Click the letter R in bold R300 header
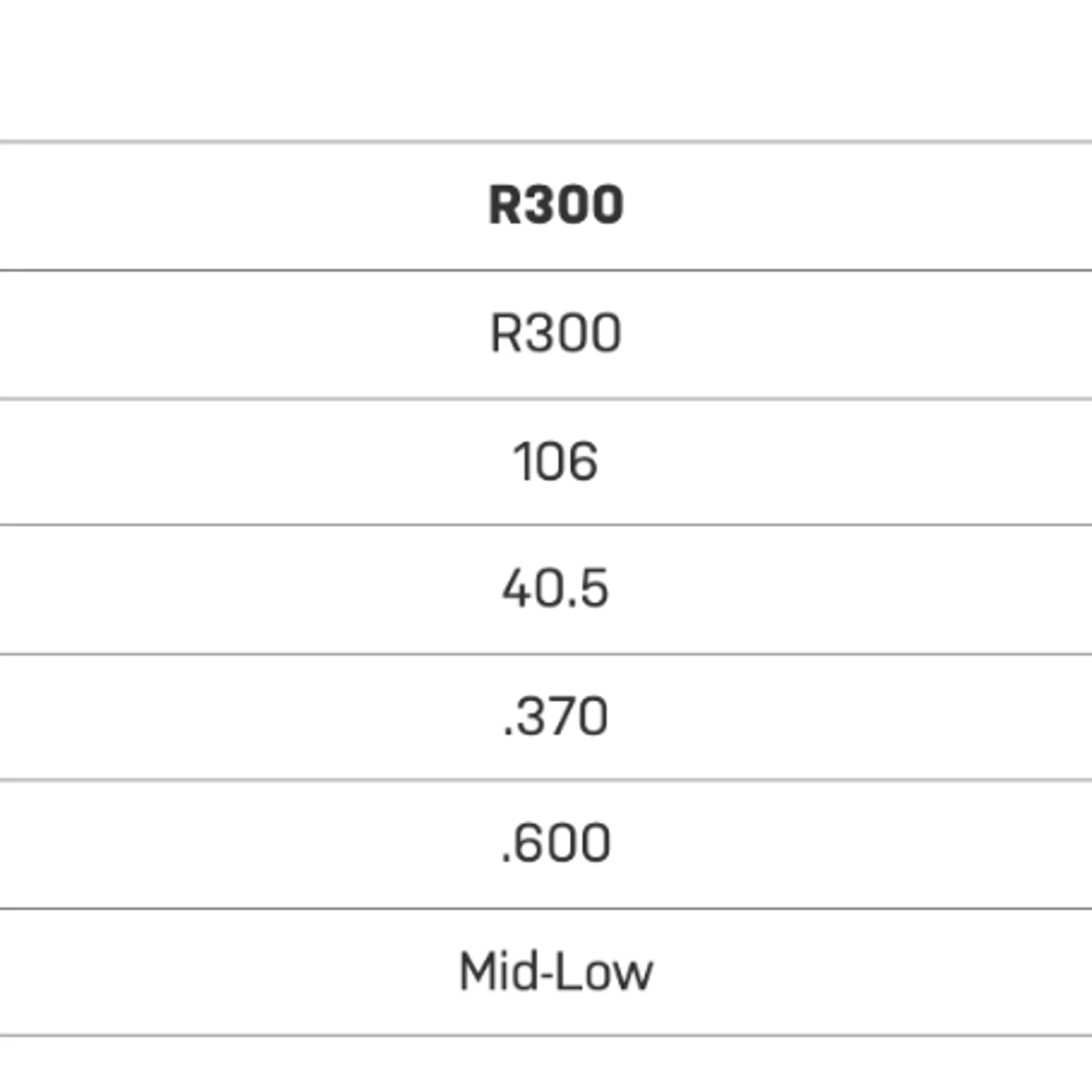1092x1092 pixels. 505,205
